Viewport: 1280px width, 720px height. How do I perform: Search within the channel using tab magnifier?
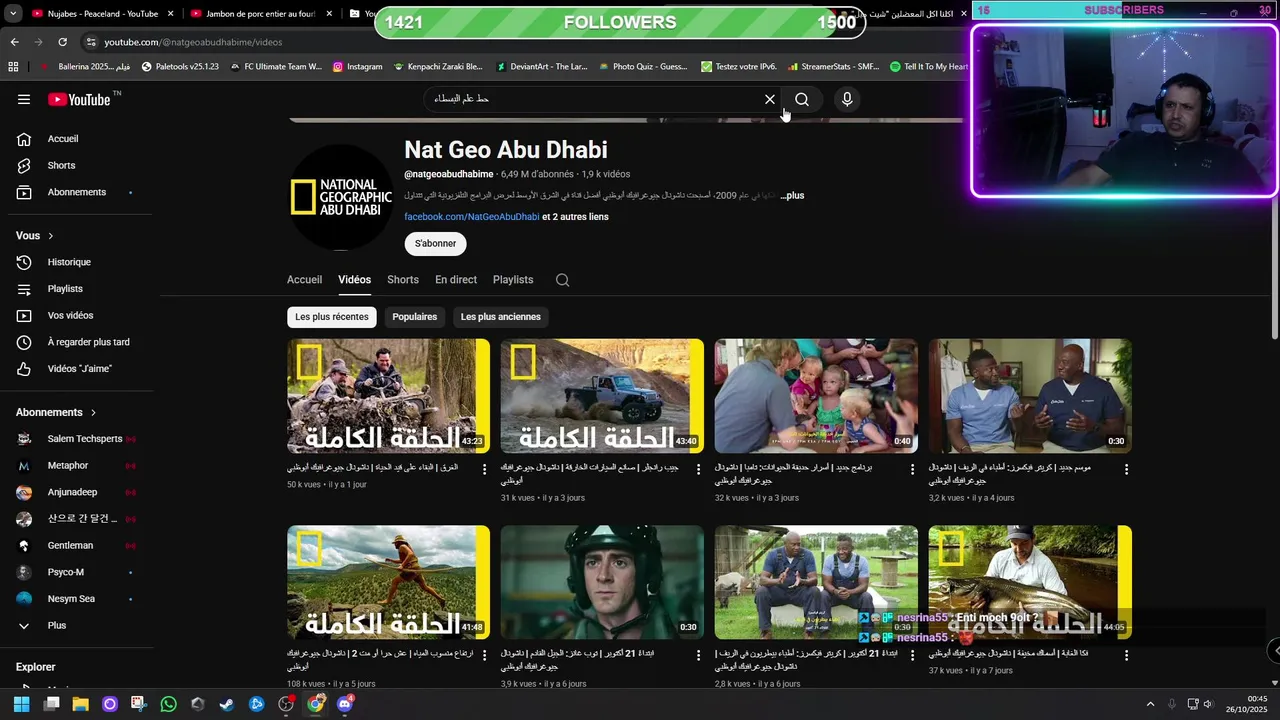(562, 280)
